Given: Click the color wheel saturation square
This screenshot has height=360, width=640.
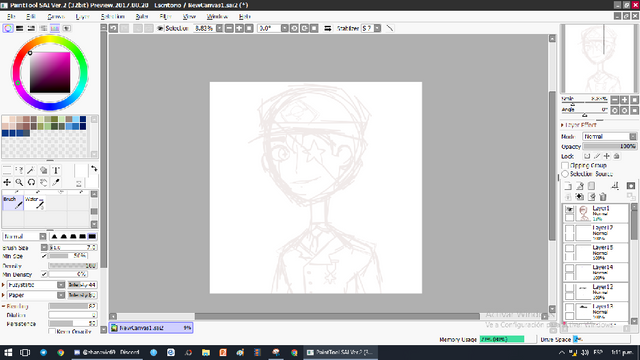Looking at the screenshot, I should [50, 72].
